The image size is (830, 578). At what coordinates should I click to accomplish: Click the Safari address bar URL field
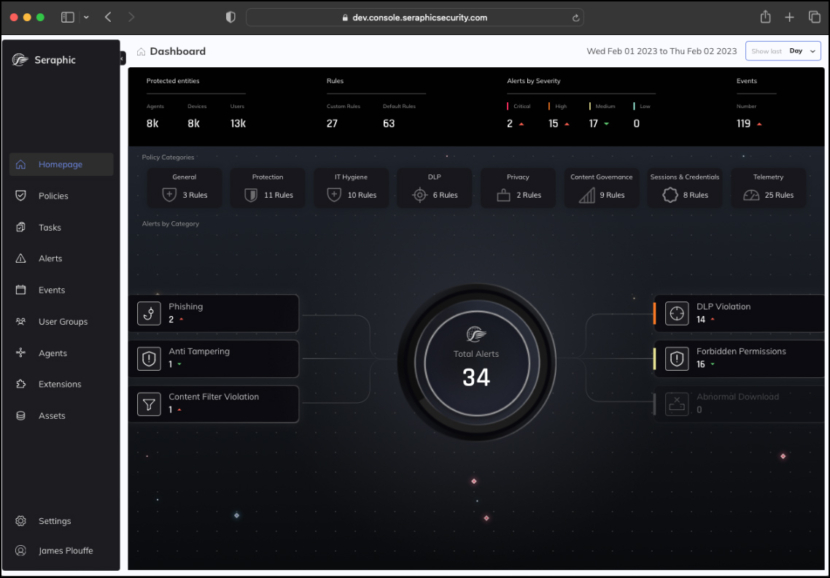click(415, 17)
